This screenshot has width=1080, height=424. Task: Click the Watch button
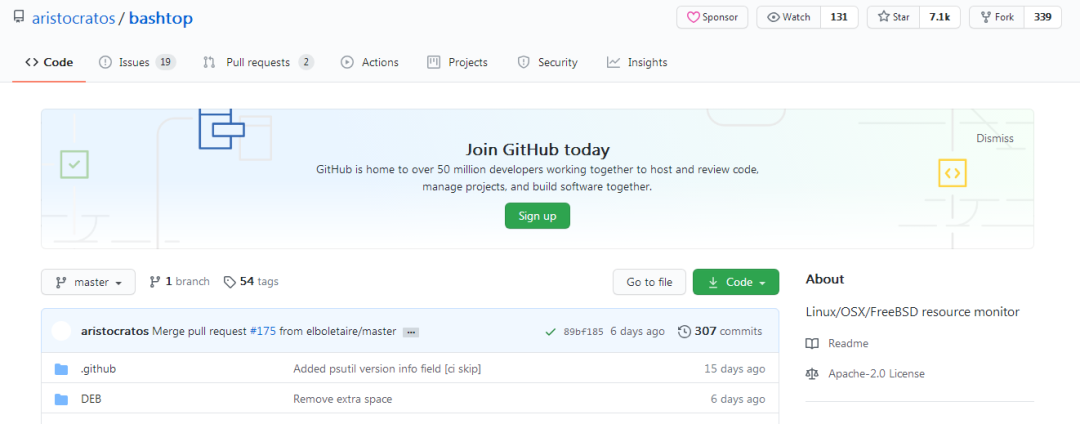[x=789, y=17]
